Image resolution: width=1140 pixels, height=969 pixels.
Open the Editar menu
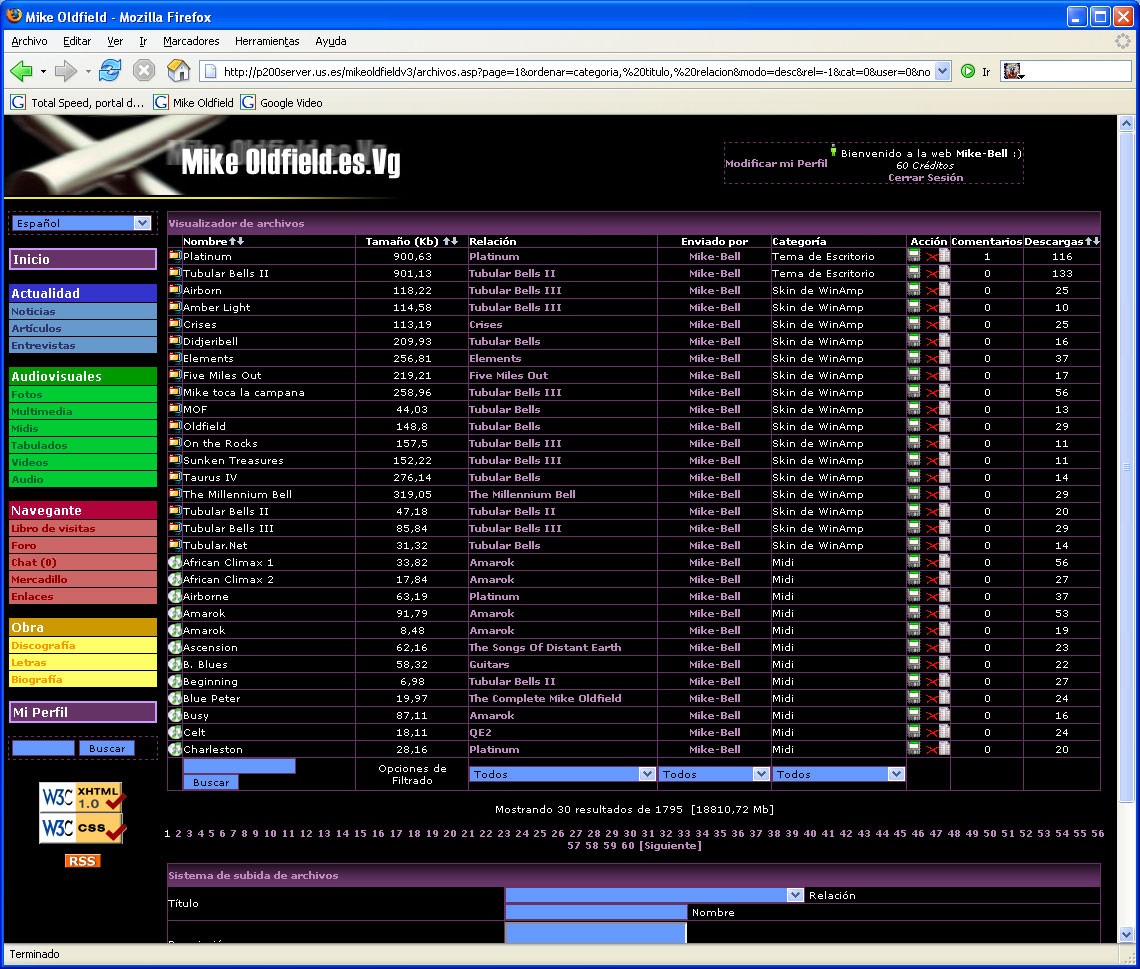(77, 41)
